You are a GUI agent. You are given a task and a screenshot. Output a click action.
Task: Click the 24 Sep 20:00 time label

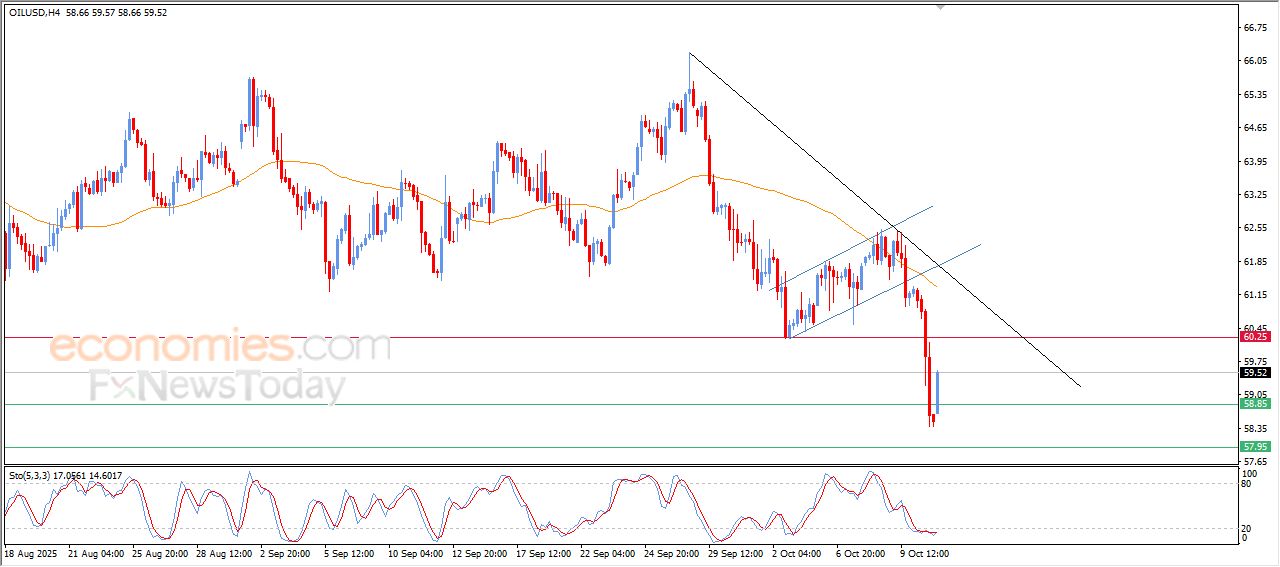click(669, 552)
